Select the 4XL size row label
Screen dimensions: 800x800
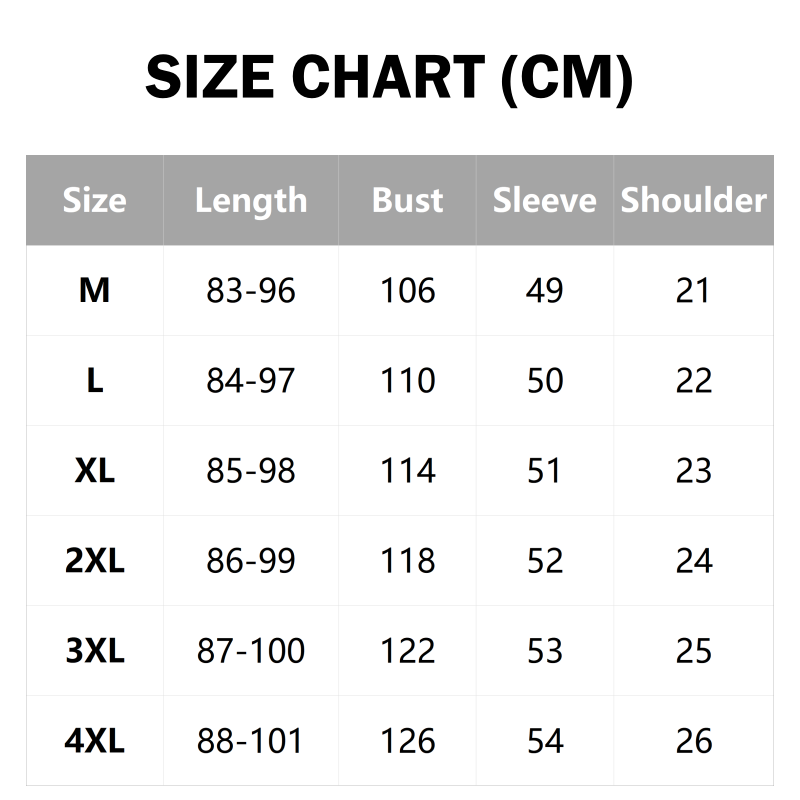pyautogui.click(x=94, y=741)
